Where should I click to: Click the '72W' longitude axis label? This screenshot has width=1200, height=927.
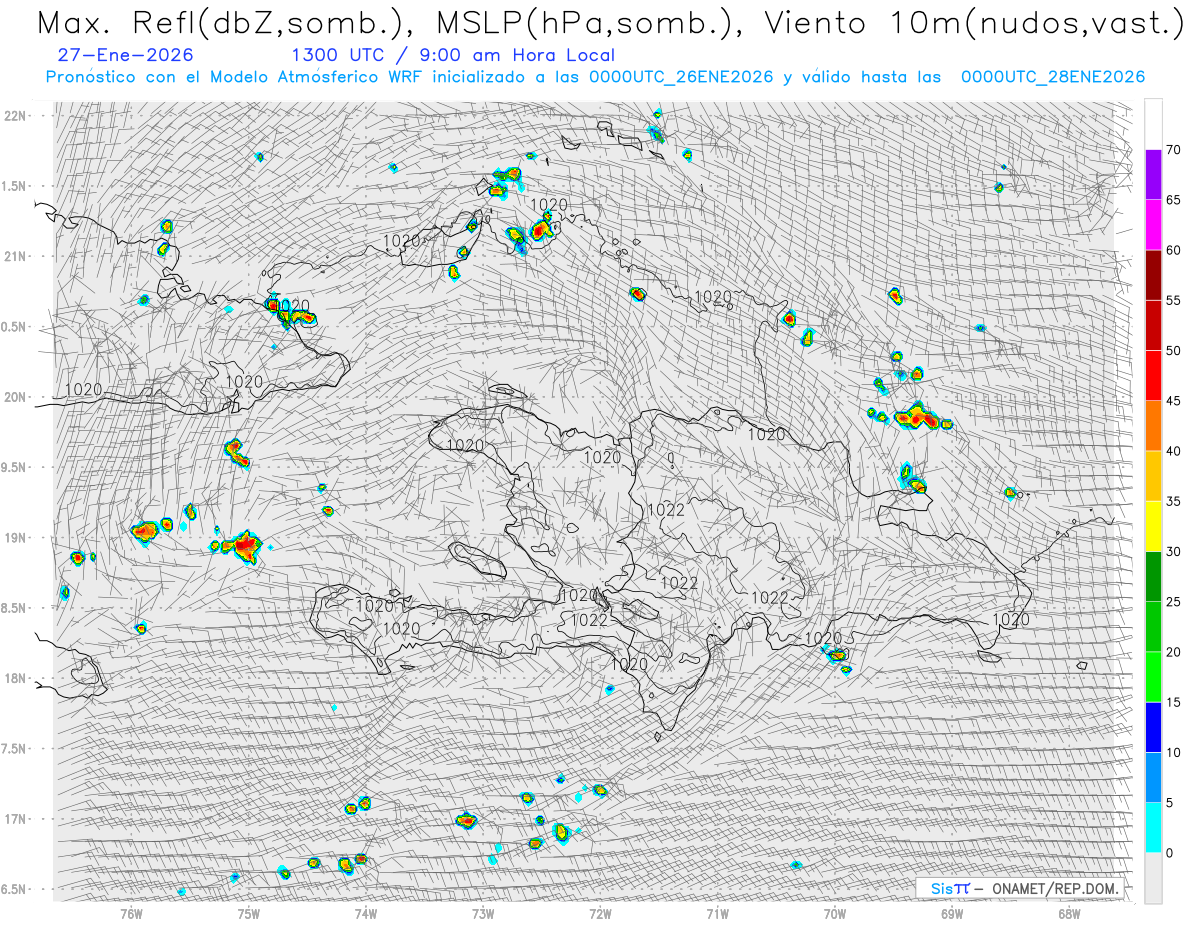600,914
